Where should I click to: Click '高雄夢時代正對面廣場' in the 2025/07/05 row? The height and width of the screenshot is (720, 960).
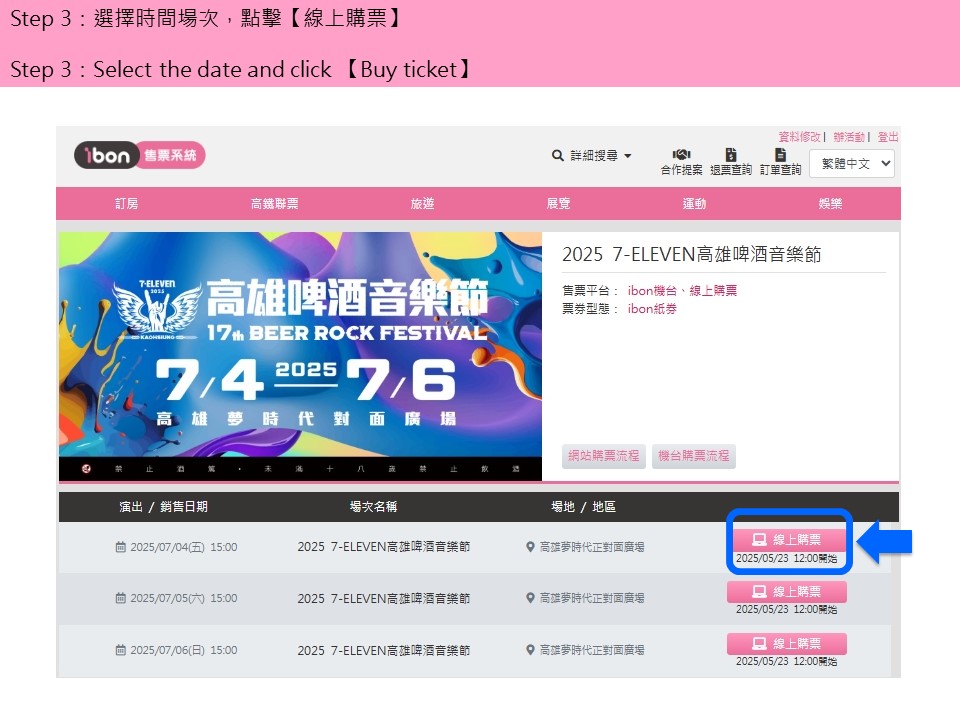[x=592, y=598]
